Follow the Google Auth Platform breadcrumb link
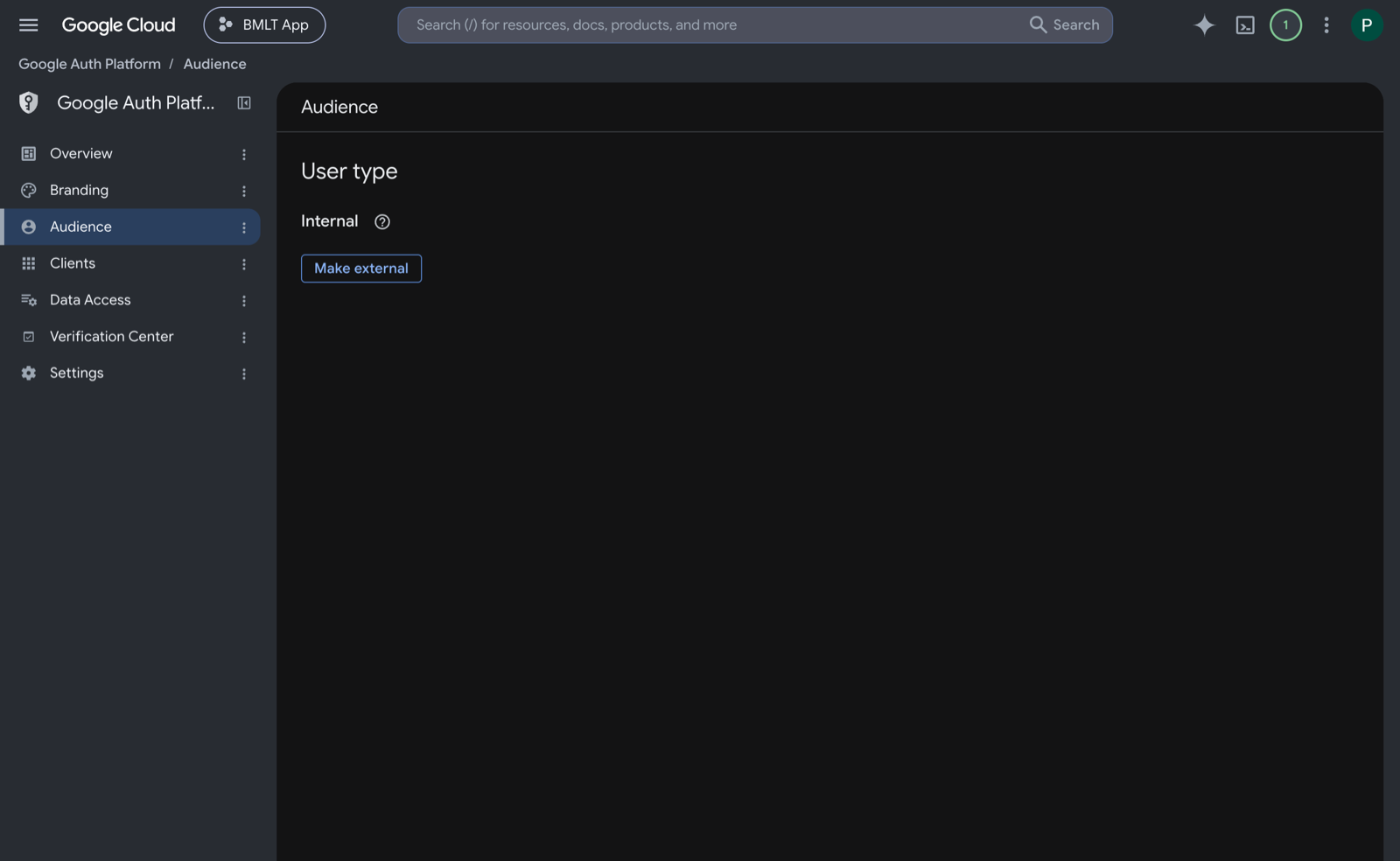1400x861 pixels. (x=89, y=64)
